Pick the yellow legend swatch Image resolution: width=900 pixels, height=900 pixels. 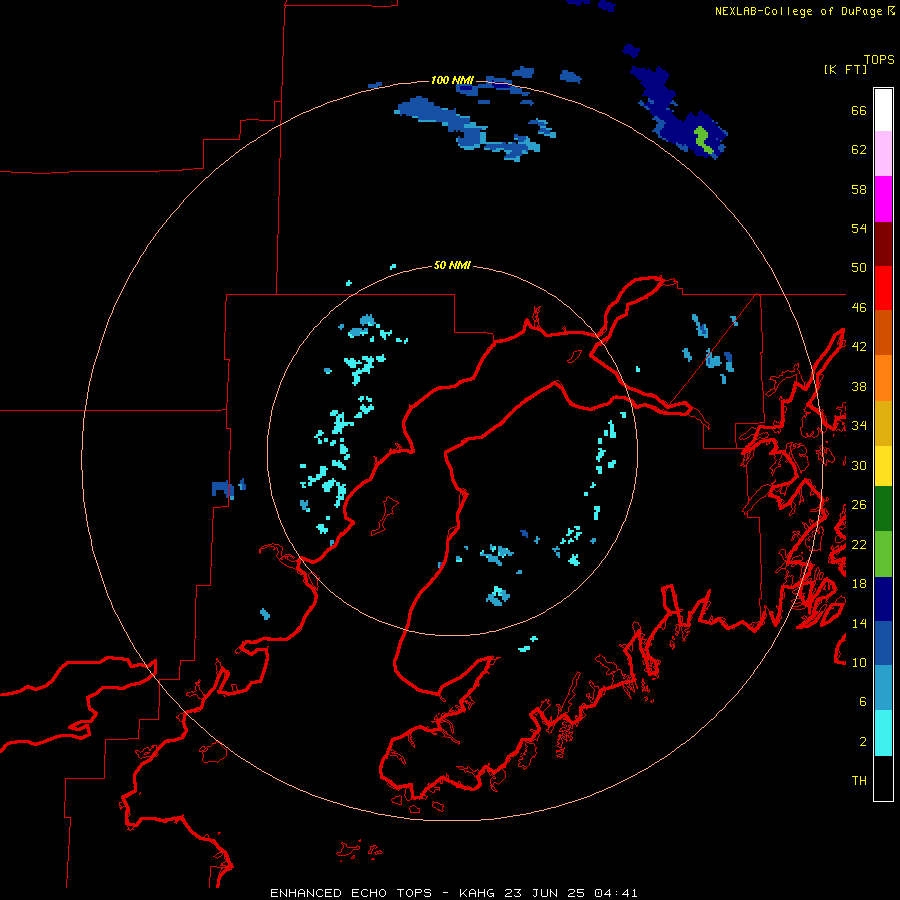[883, 466]
